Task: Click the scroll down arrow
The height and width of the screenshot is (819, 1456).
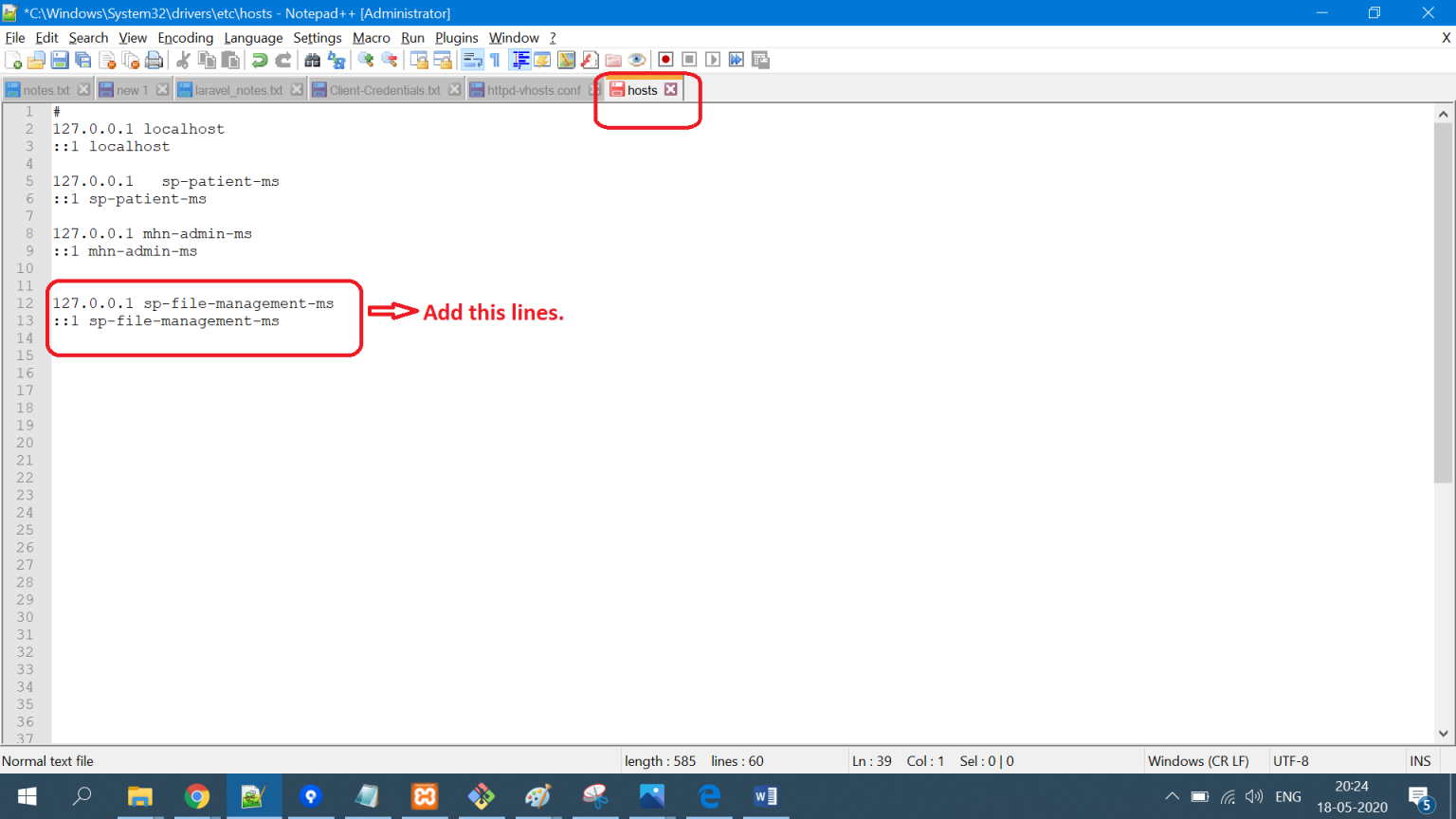Action: click(1443, 733)
